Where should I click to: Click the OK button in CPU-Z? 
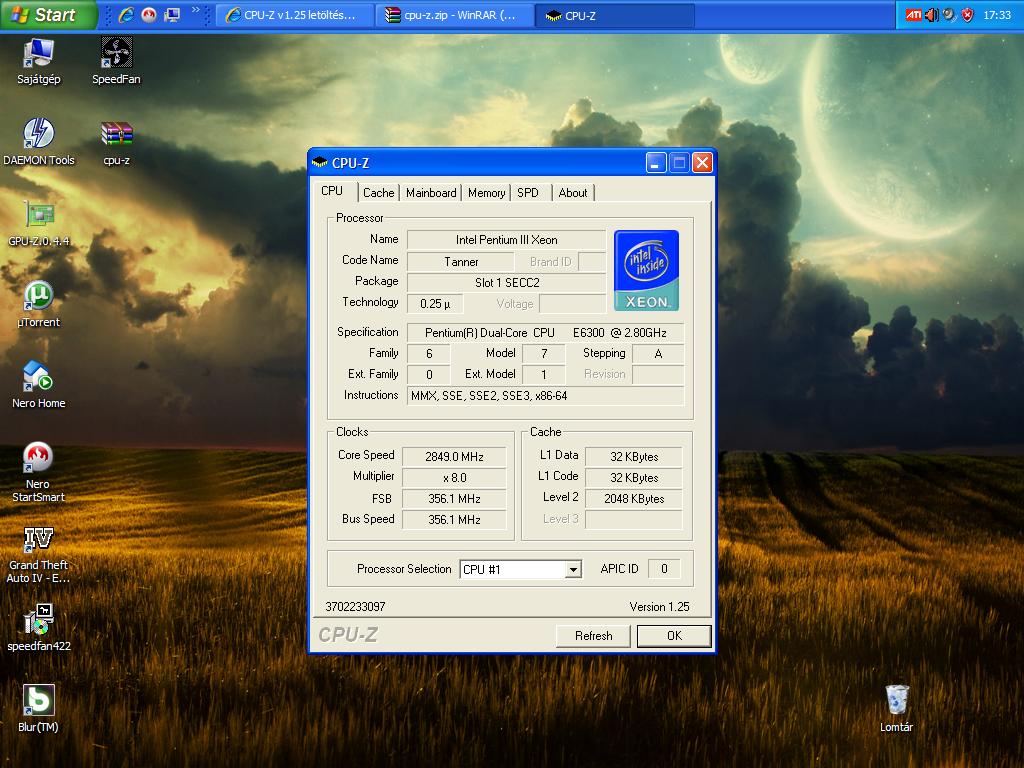[x=674, y=635]
